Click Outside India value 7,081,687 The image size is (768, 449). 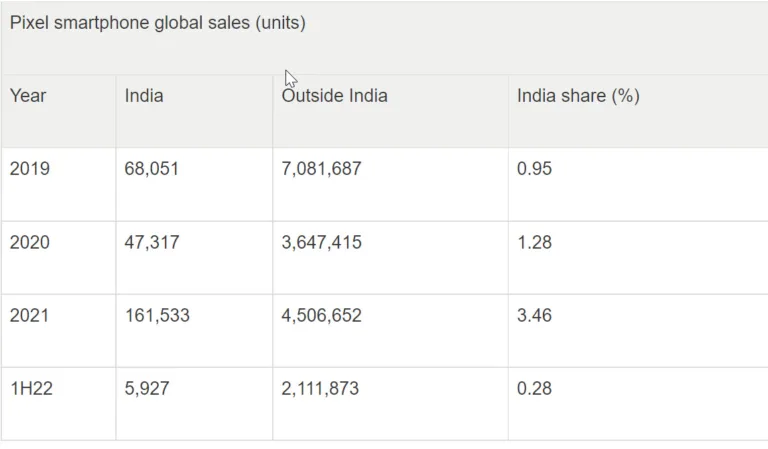click(x=321, y=168)
